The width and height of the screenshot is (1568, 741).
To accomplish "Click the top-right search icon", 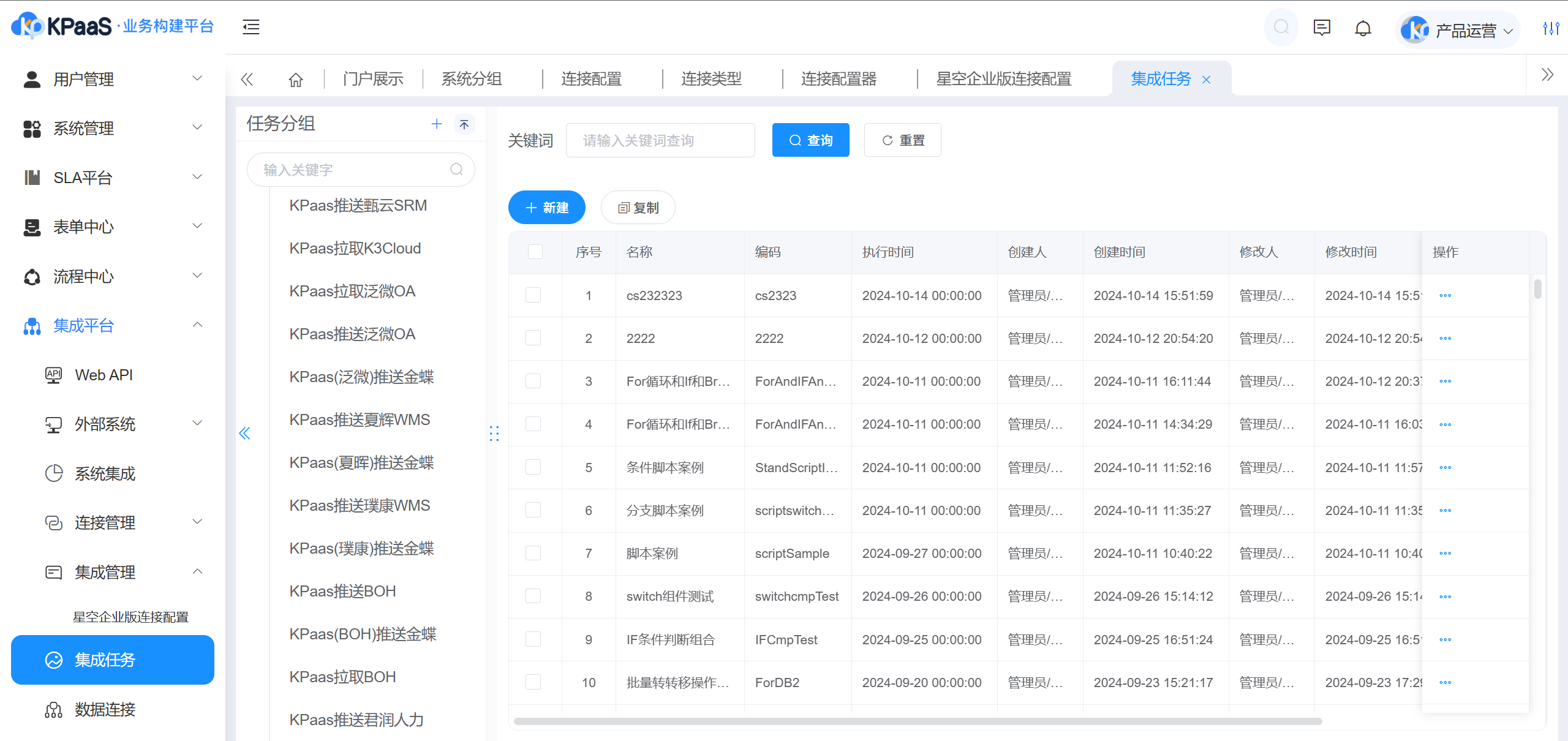I will 1281,27.
